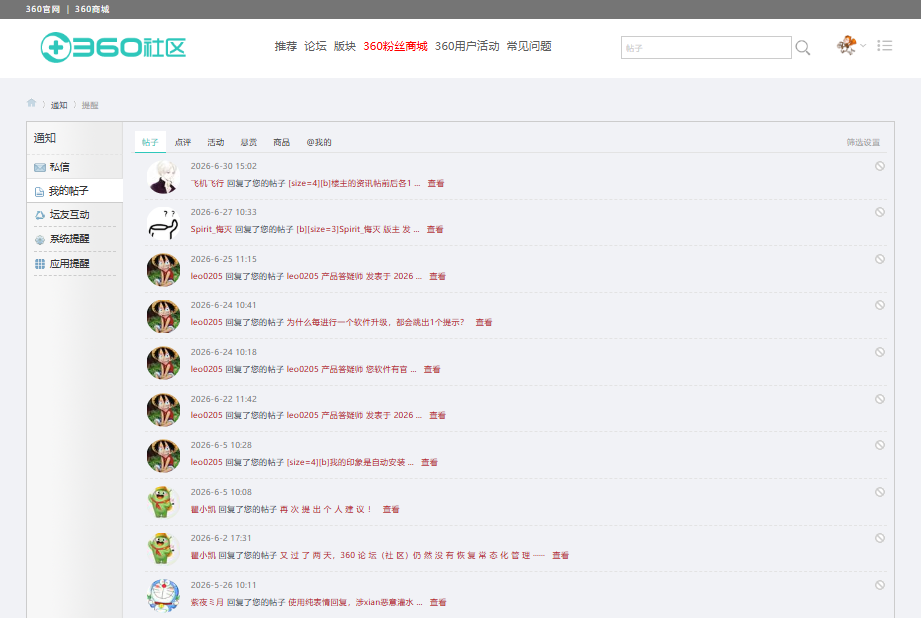Image resolution: width=921 pixels, height=618 pixels.
Task: Block notification dated 2026-5-26 10:11
Action: tap(880, 585)
